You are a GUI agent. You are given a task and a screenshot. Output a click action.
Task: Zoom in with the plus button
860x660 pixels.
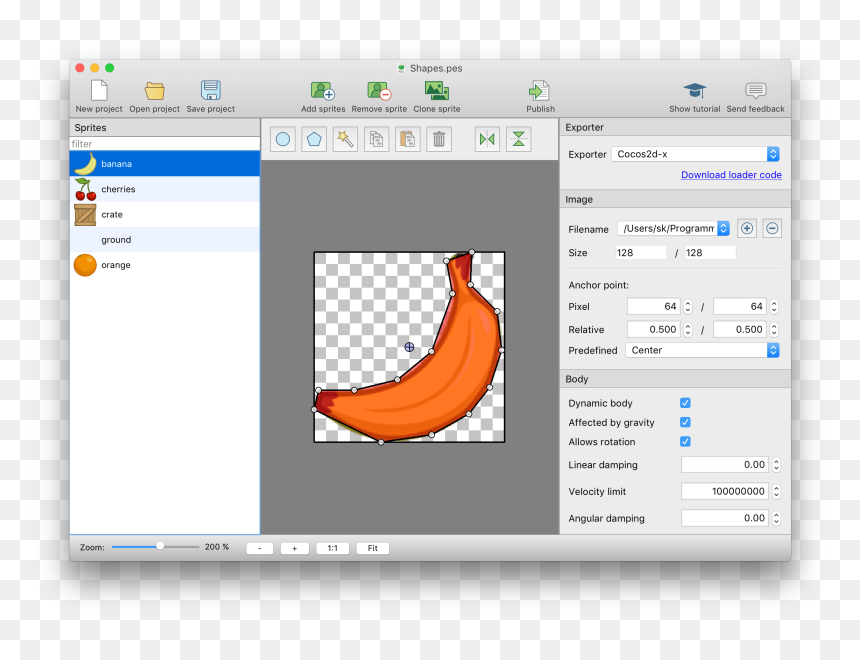tap(295, 548)
